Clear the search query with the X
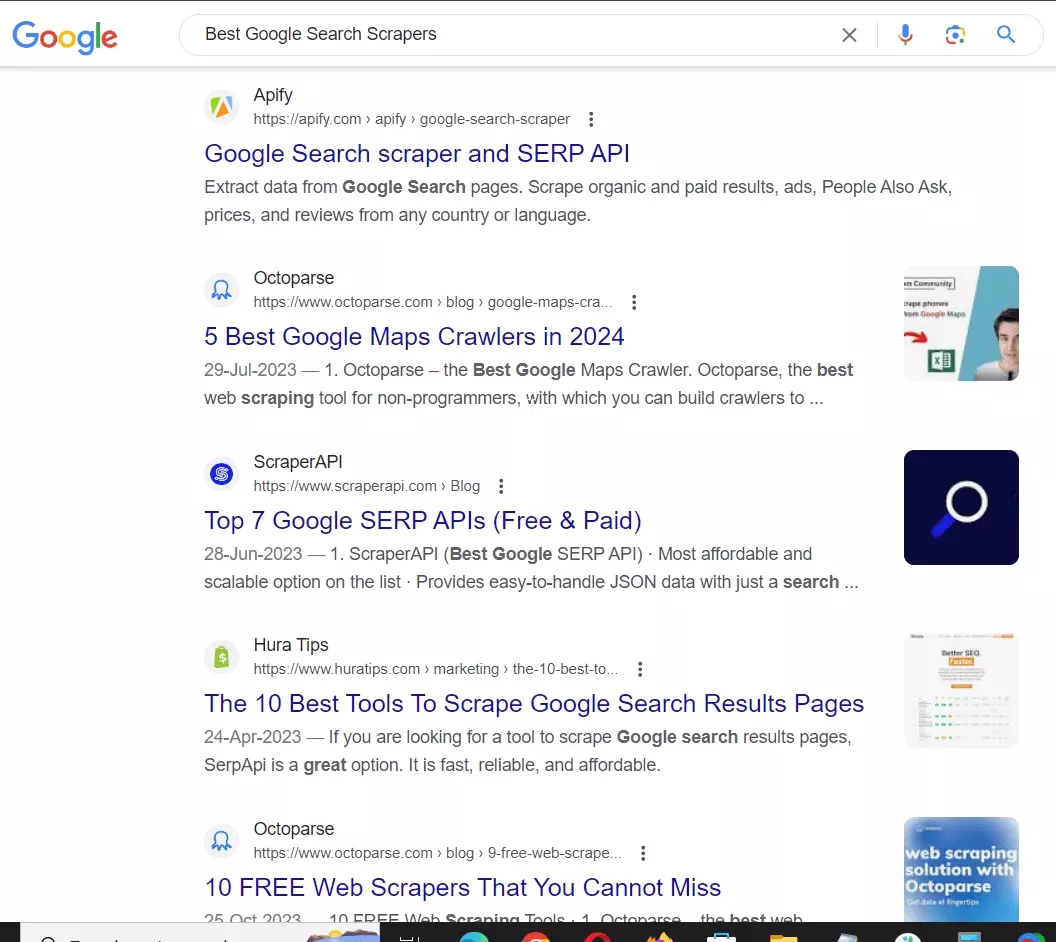 click(849, 34)
